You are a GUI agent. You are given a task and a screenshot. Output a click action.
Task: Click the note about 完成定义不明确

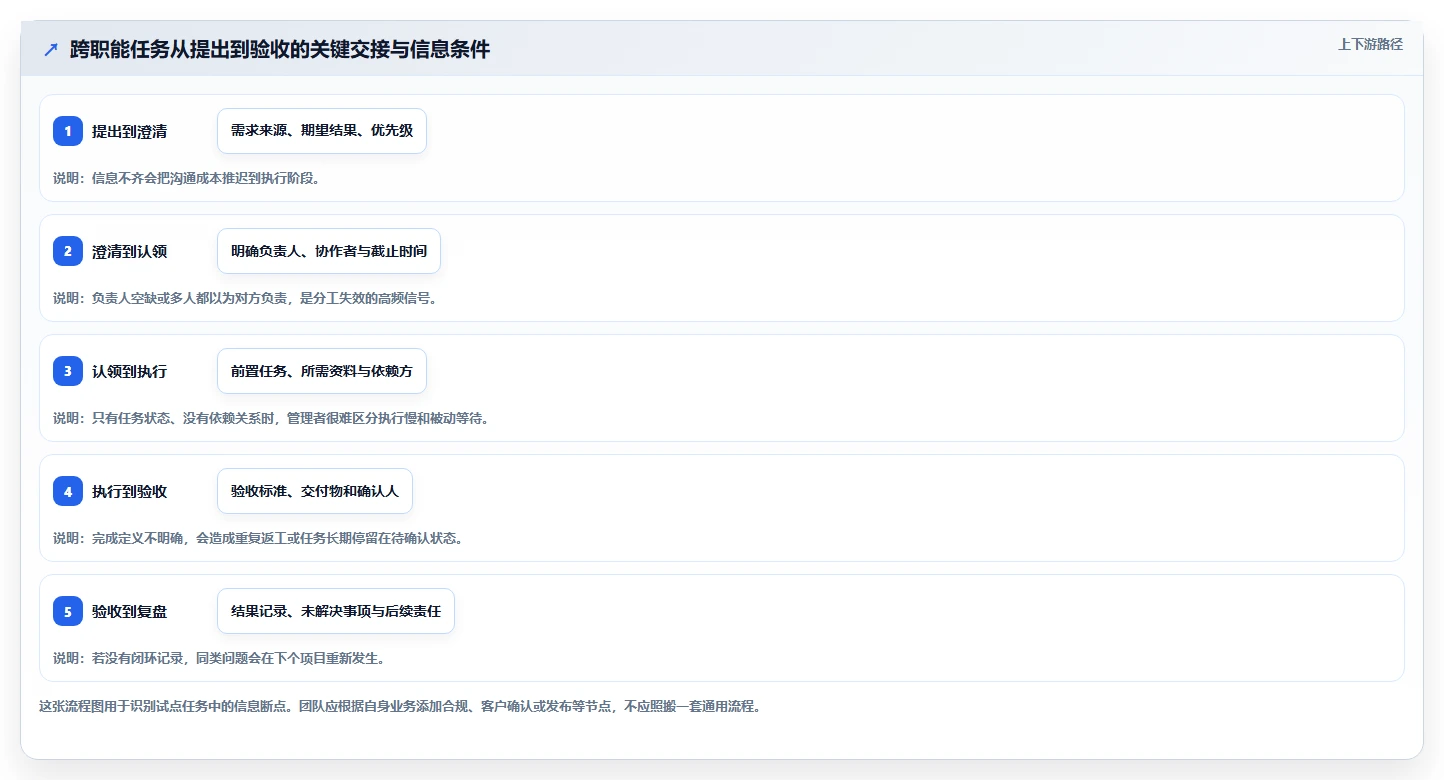pos(258,538)
